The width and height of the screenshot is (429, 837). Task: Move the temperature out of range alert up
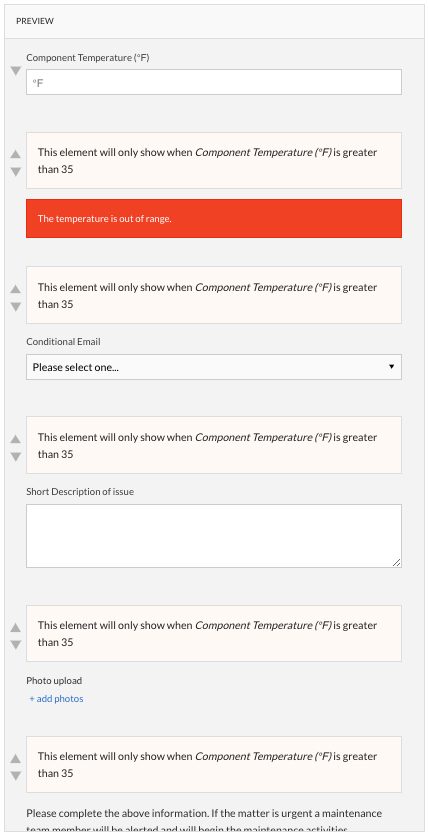pos(16,154)
